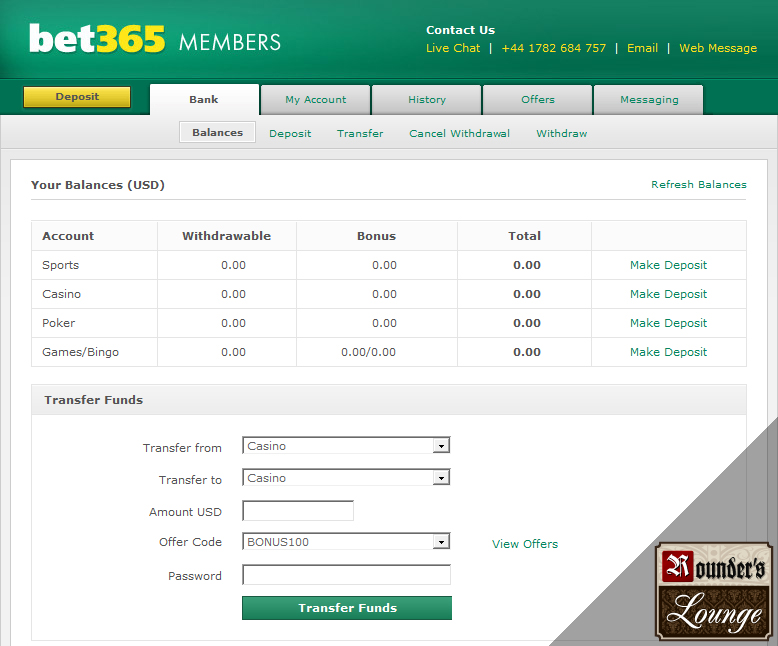The image size is (778, 646).
Task: Click Refresh Balances
Action: [699, 185]
